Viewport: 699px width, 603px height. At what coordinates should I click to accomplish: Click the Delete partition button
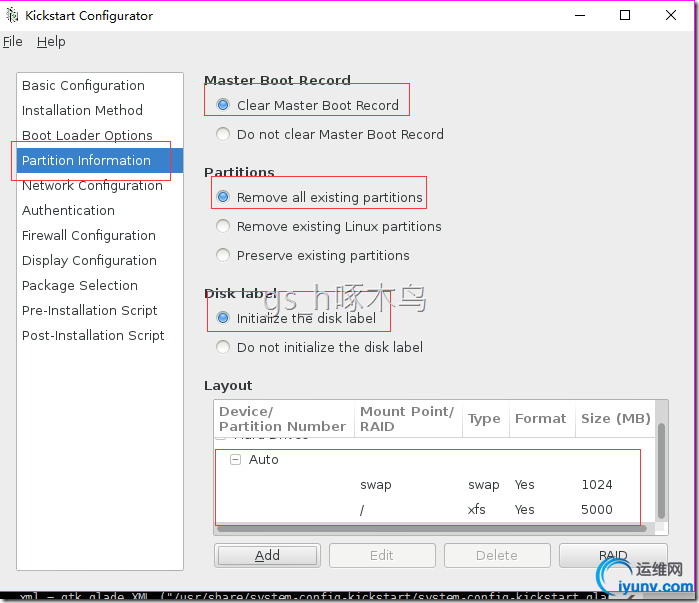497,555
